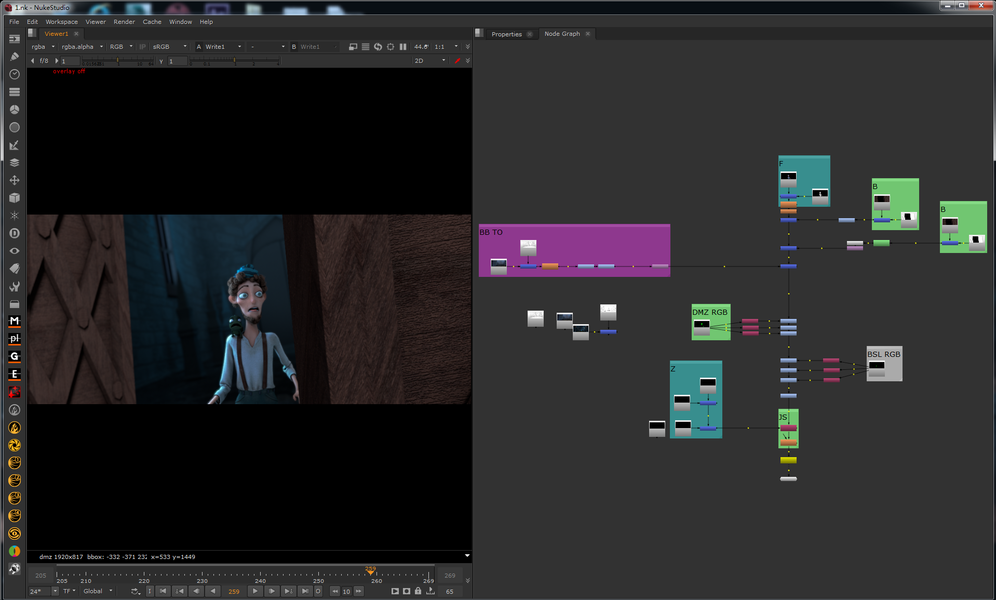Open the Channel nodes toolbar menu

coord(14,92)
